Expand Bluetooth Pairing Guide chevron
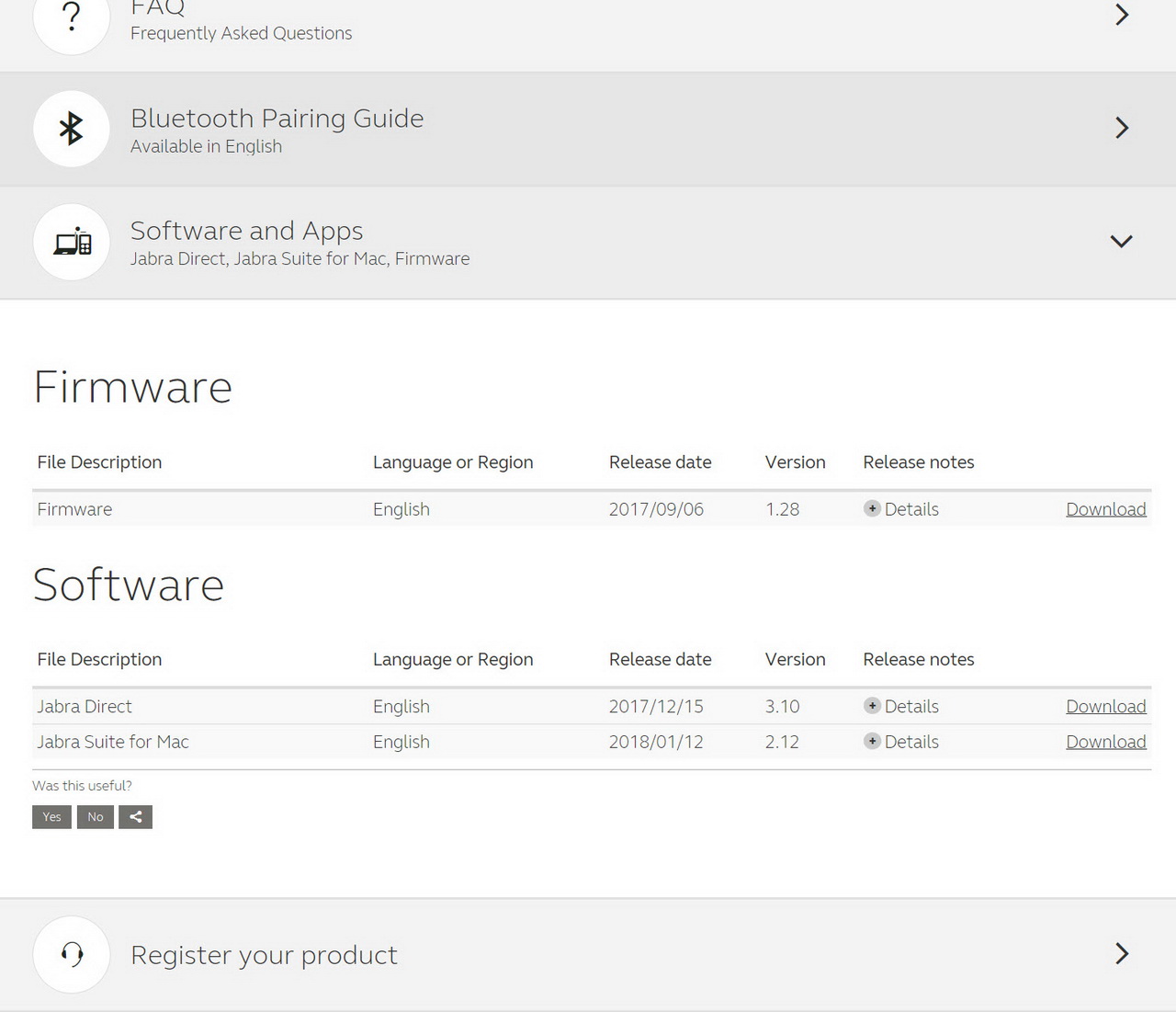Screen dimensions: 1176x1012 (x=1121, y=128)
